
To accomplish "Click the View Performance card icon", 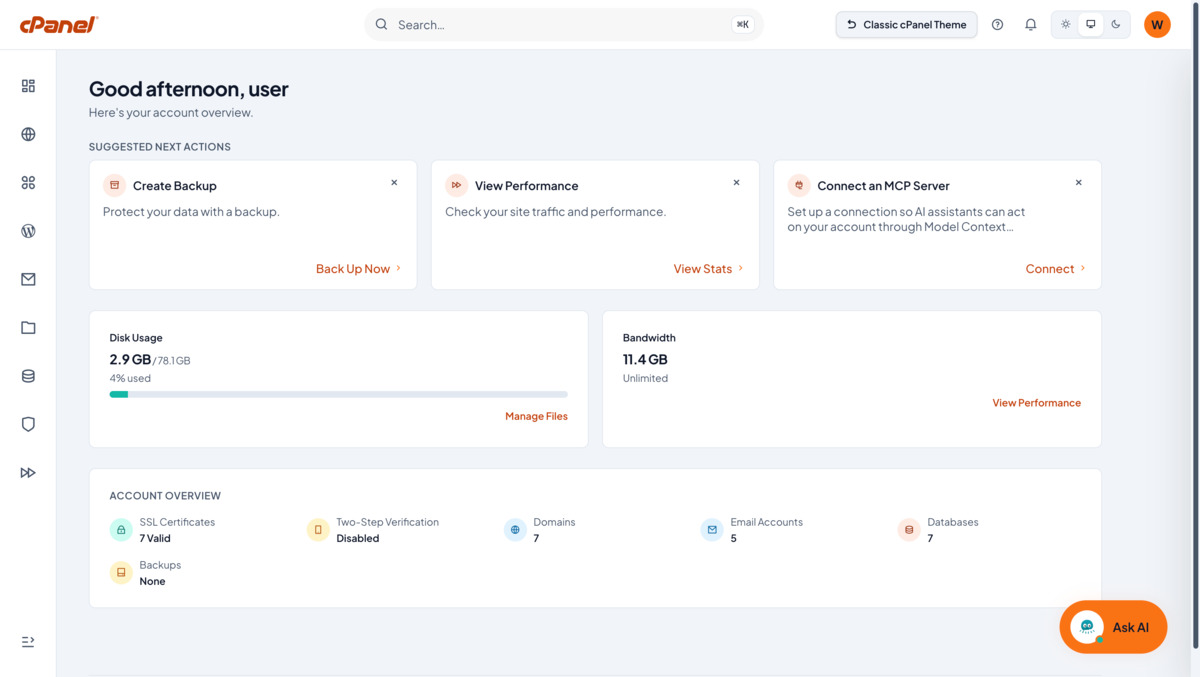I will pos(457,185).
